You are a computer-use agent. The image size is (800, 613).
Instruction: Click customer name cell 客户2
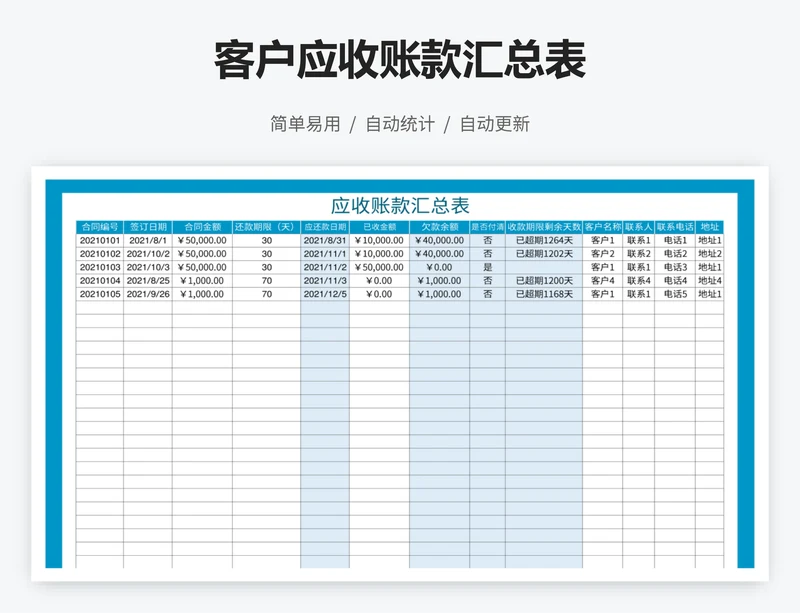pyautogui.click(x=603, y=254)
